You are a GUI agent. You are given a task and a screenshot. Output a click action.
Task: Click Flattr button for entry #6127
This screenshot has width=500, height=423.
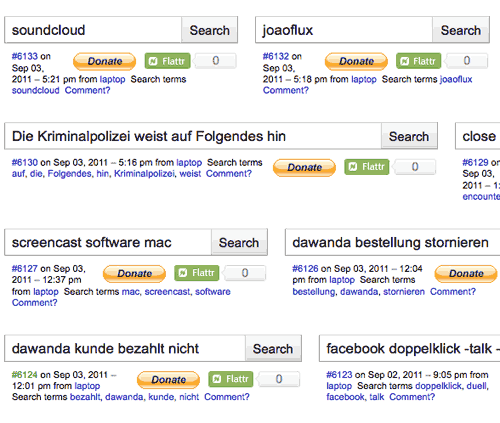[x=197, y=273]
